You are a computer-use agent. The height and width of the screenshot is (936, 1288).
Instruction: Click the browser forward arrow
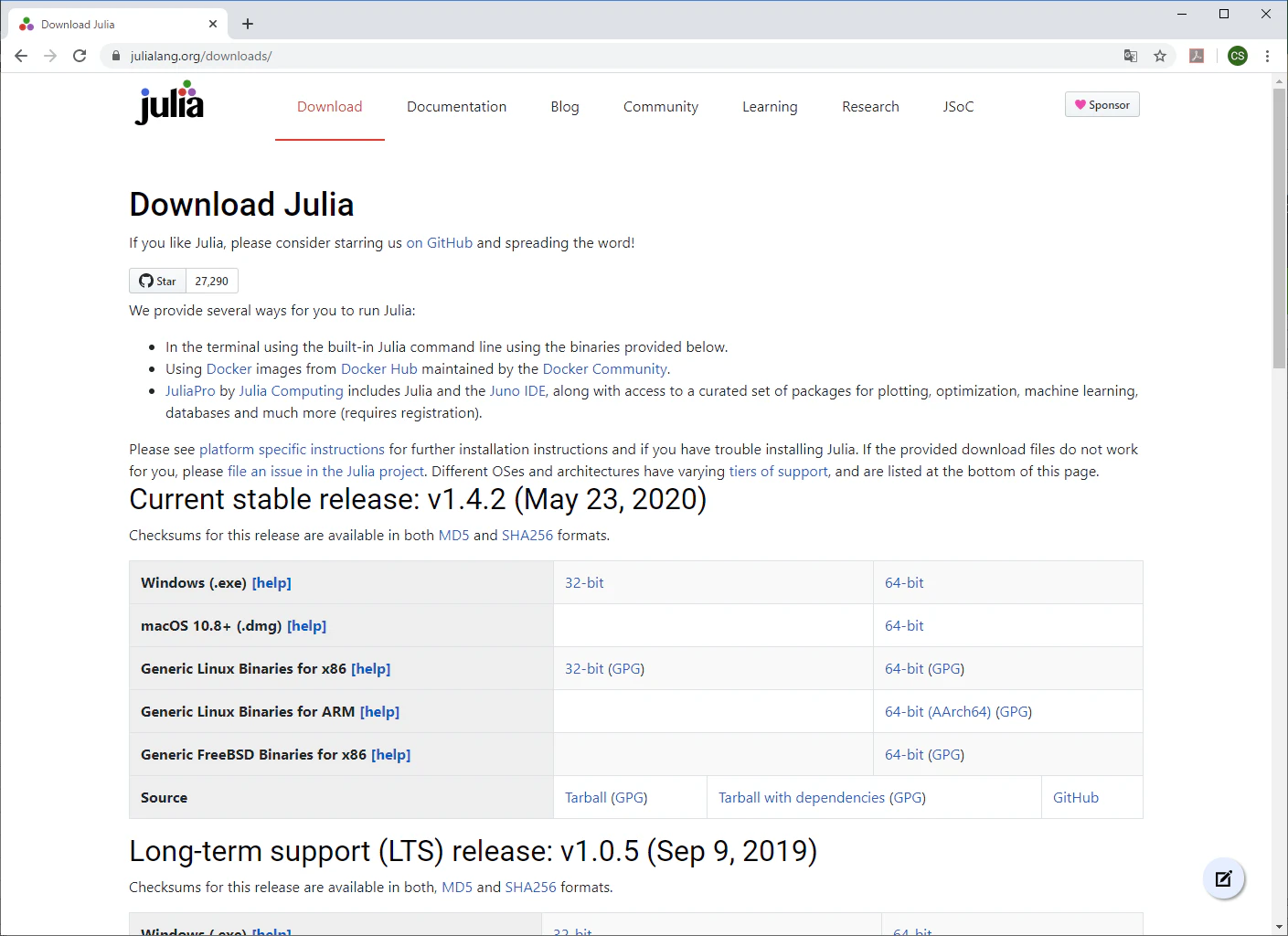(x=50, y=56)
